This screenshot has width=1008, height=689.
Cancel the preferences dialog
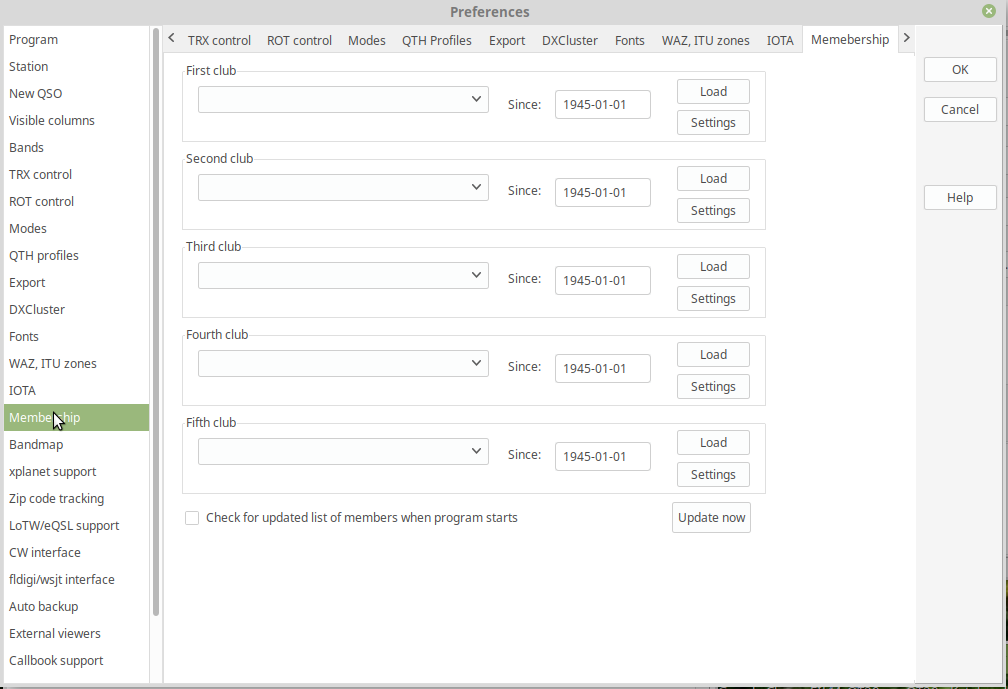[960, 109]
